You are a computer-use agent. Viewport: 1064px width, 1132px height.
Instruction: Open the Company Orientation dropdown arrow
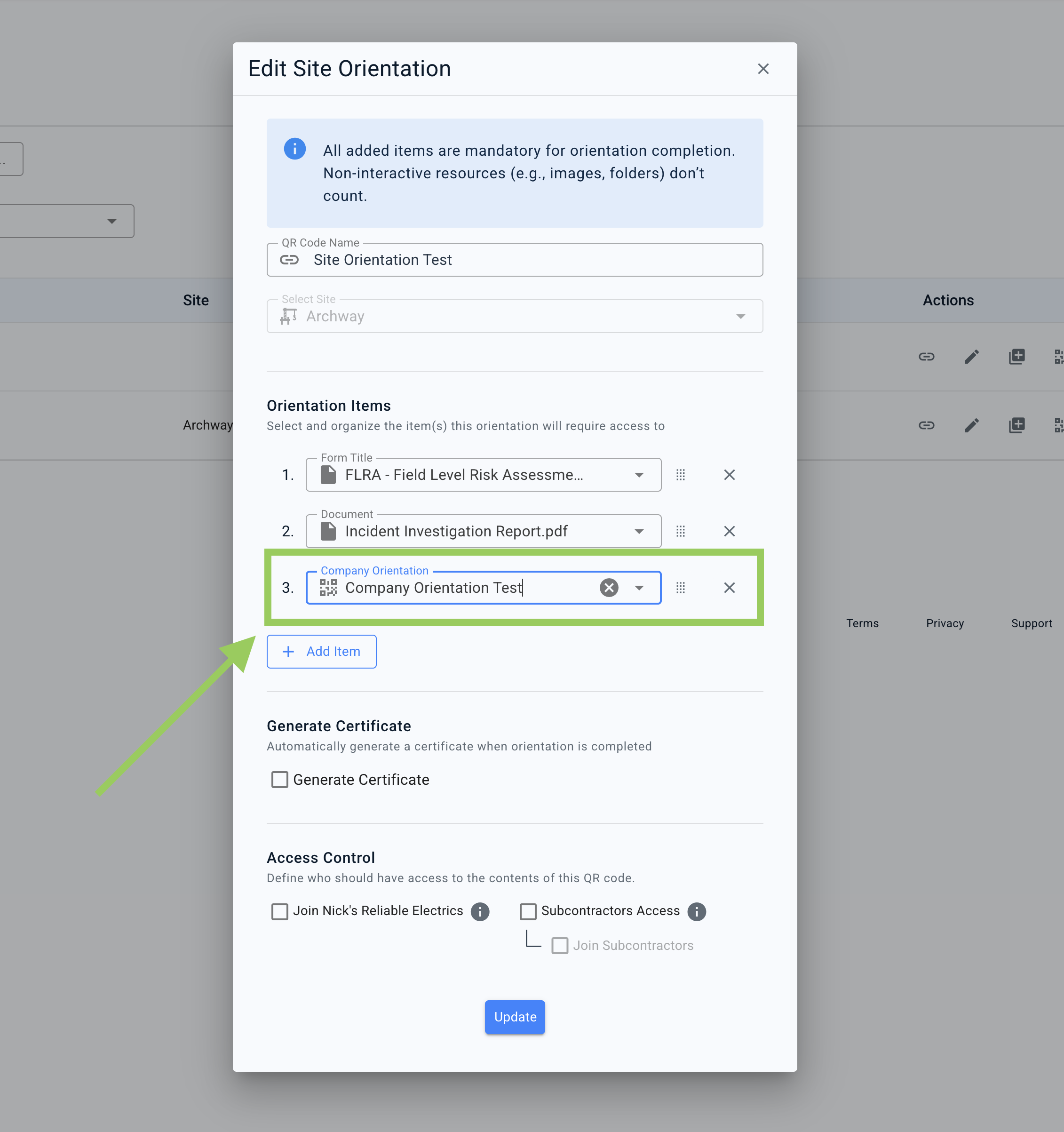(x=639, y=588)
